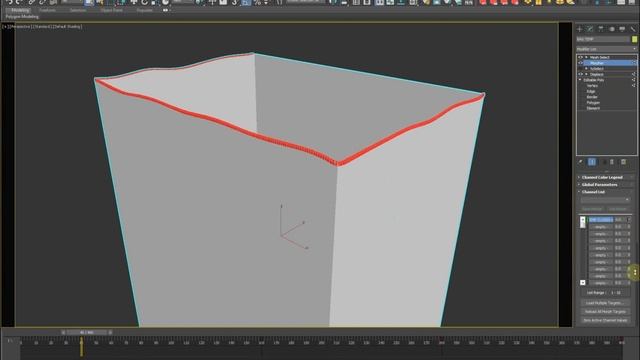Click Remove Modifier trash icon
640x360 pixels.
point(612,162)
